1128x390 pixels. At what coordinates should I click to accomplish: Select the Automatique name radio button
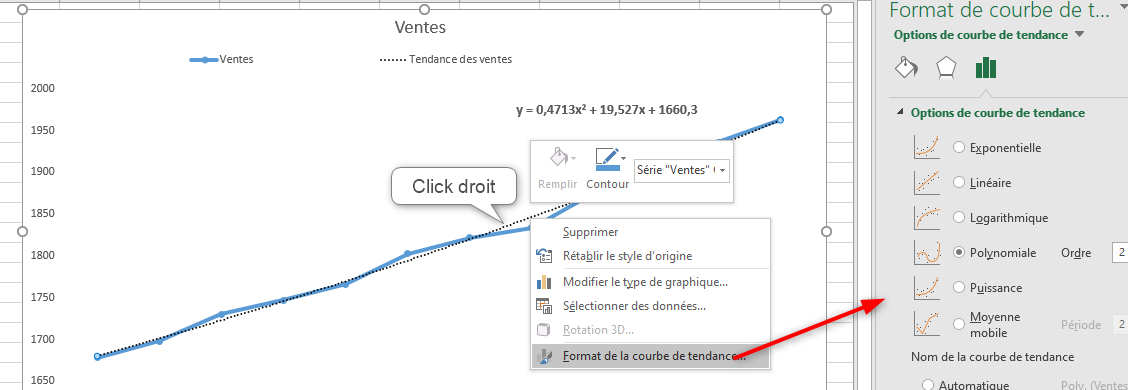[x=927, y=386]
